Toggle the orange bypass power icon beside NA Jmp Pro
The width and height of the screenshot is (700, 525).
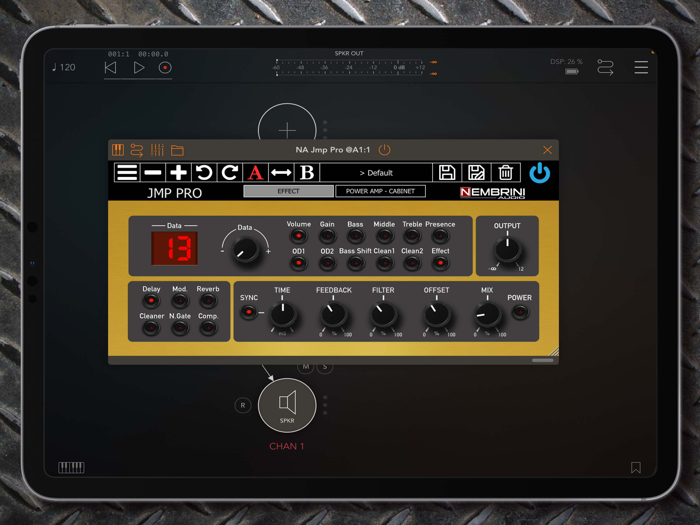tap(384, 150)
